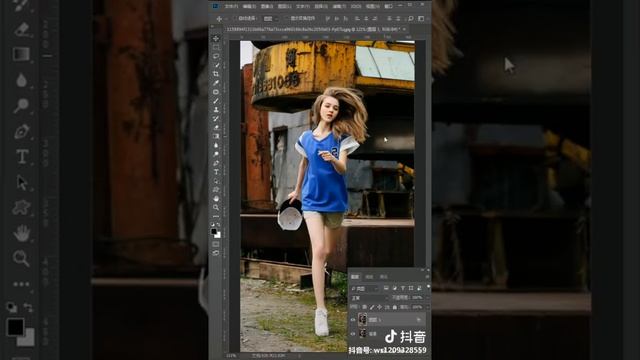This screenshot has height=360, width=640.
Task: Click the background color swatch
Action: click(x=218, y=235)
